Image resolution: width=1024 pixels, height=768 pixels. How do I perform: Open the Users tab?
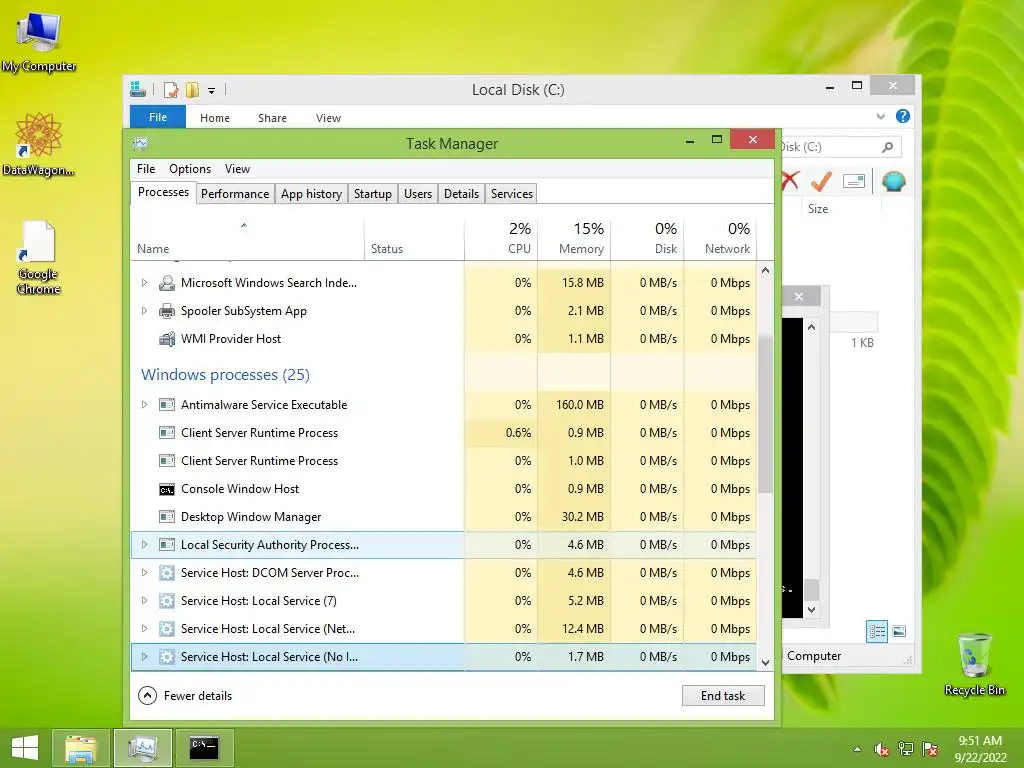click(x=418, y=194)
